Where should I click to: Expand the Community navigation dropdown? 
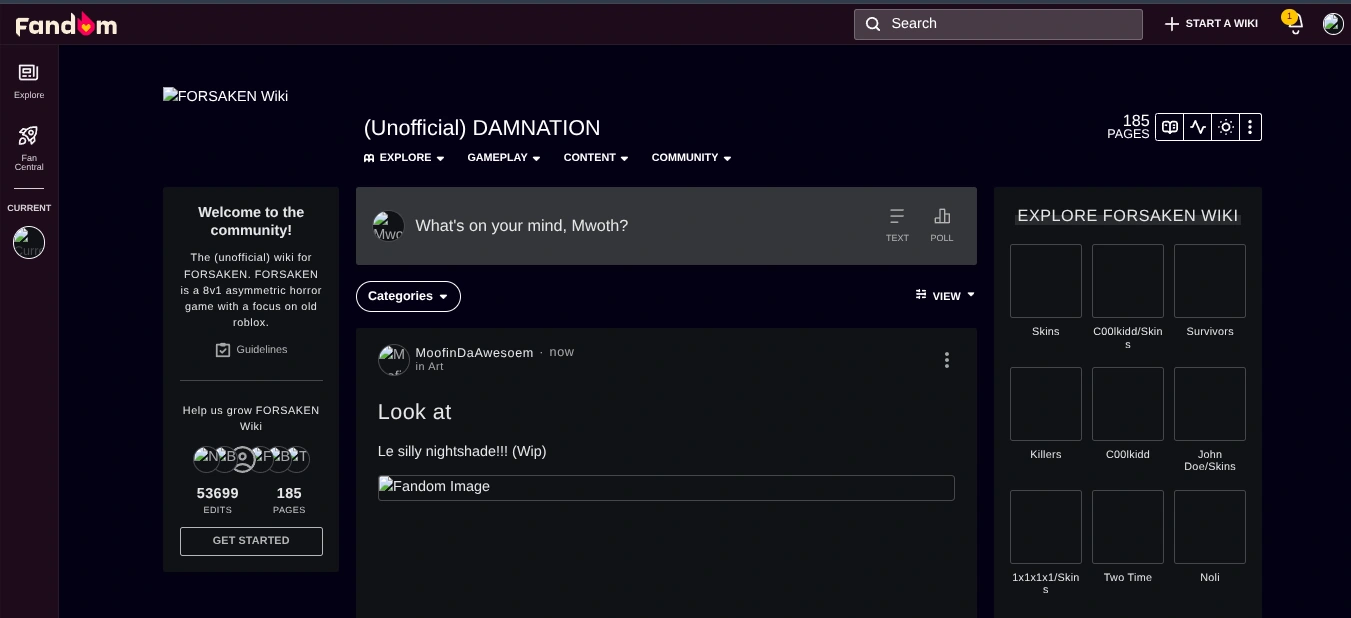coord(690,158)
